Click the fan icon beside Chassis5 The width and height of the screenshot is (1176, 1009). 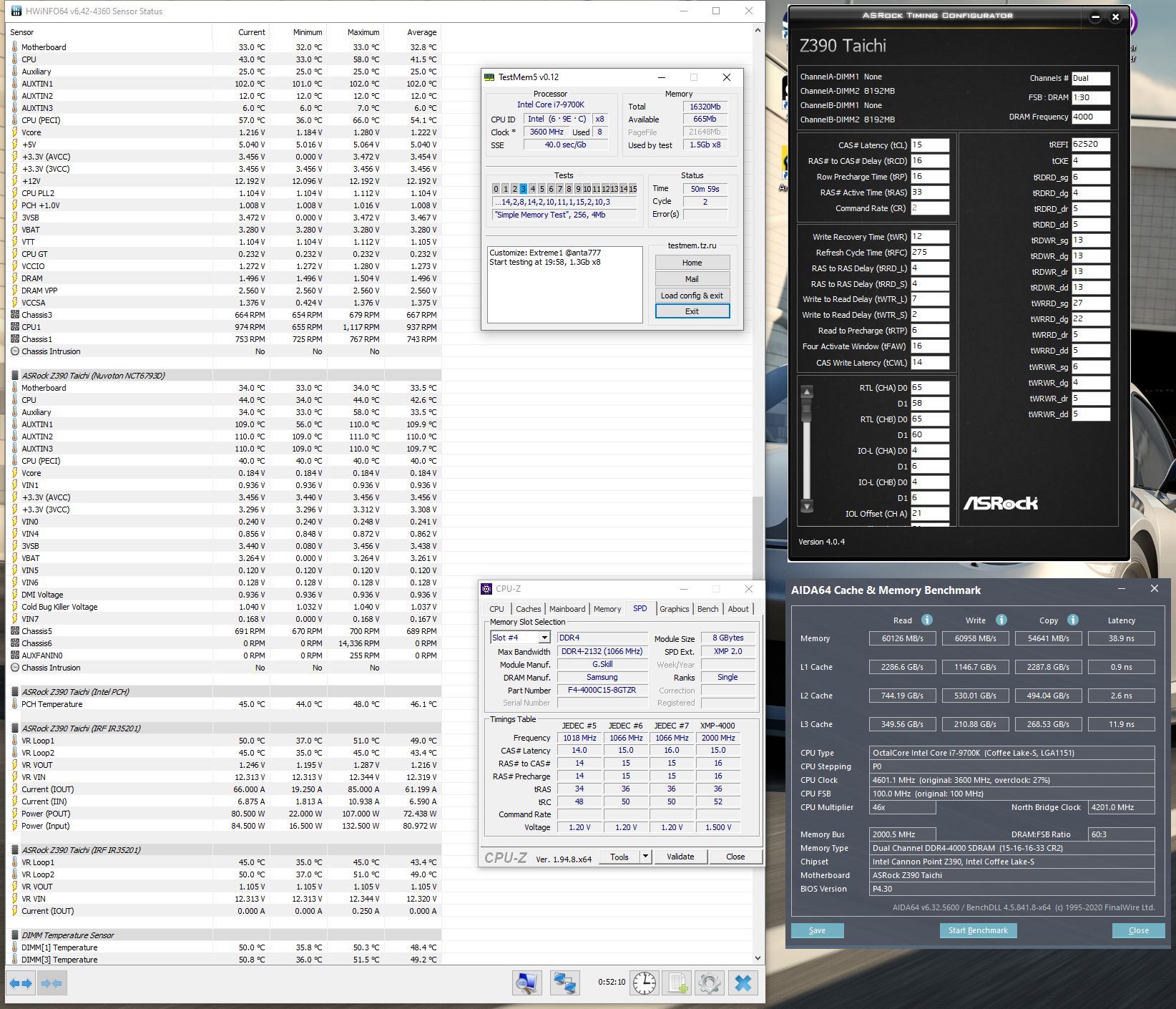click(15, 631)
